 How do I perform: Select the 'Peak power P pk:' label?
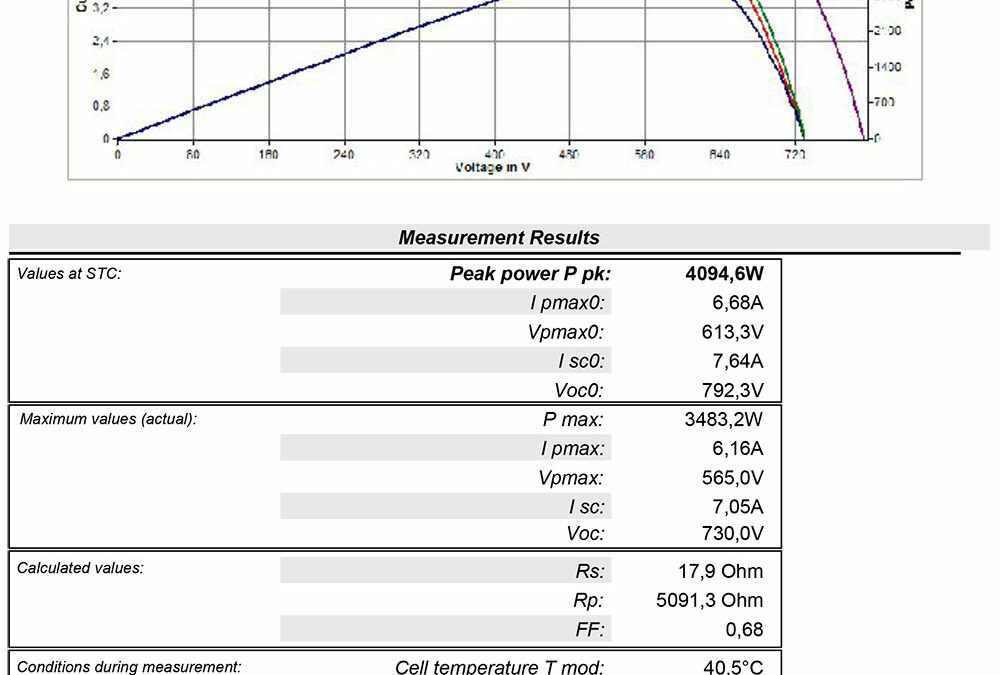coord(530,274)
